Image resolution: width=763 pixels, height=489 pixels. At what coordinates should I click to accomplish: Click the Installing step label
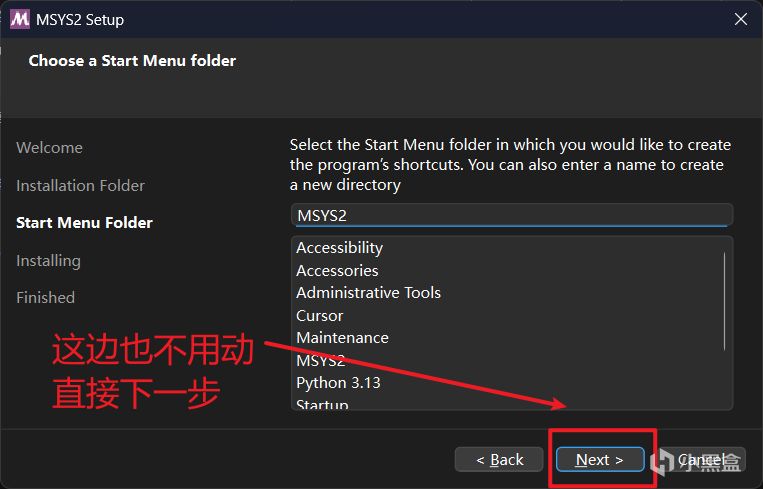(48, 261)
